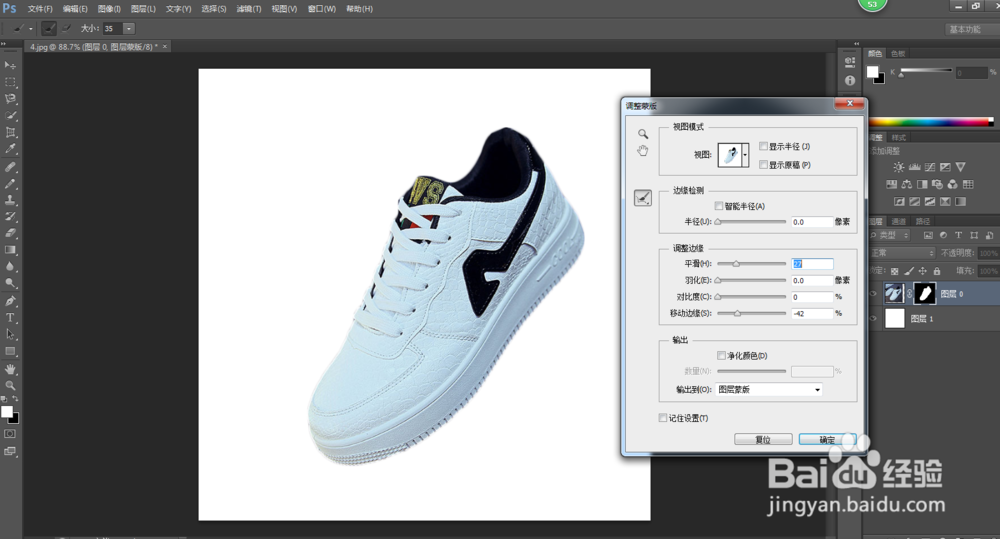The width and height of the screenshot is (1000, 539).
Task: Toggle lock all layer icon
Action: [937, 271]
